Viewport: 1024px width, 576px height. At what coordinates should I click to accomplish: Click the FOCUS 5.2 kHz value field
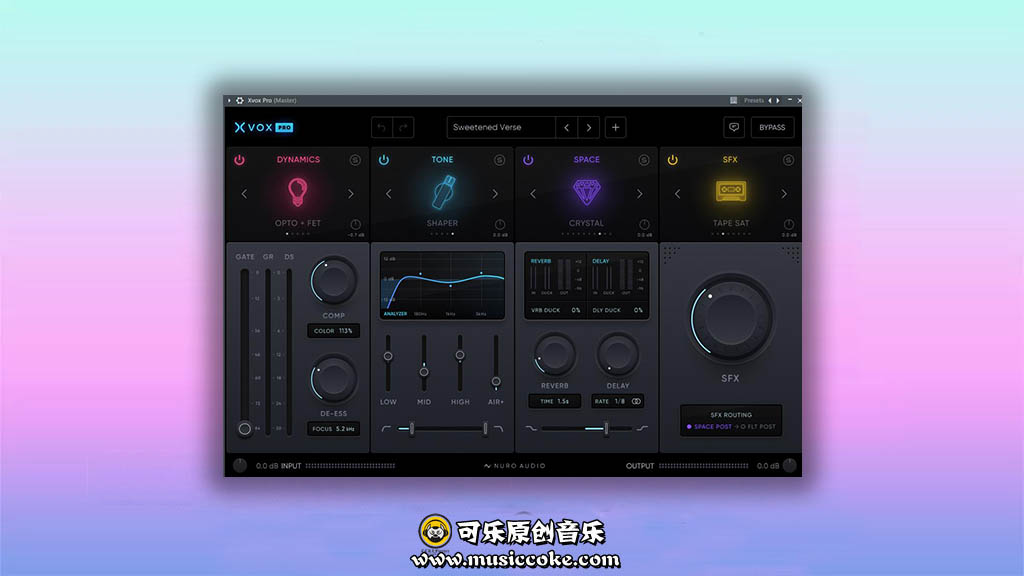333,429
